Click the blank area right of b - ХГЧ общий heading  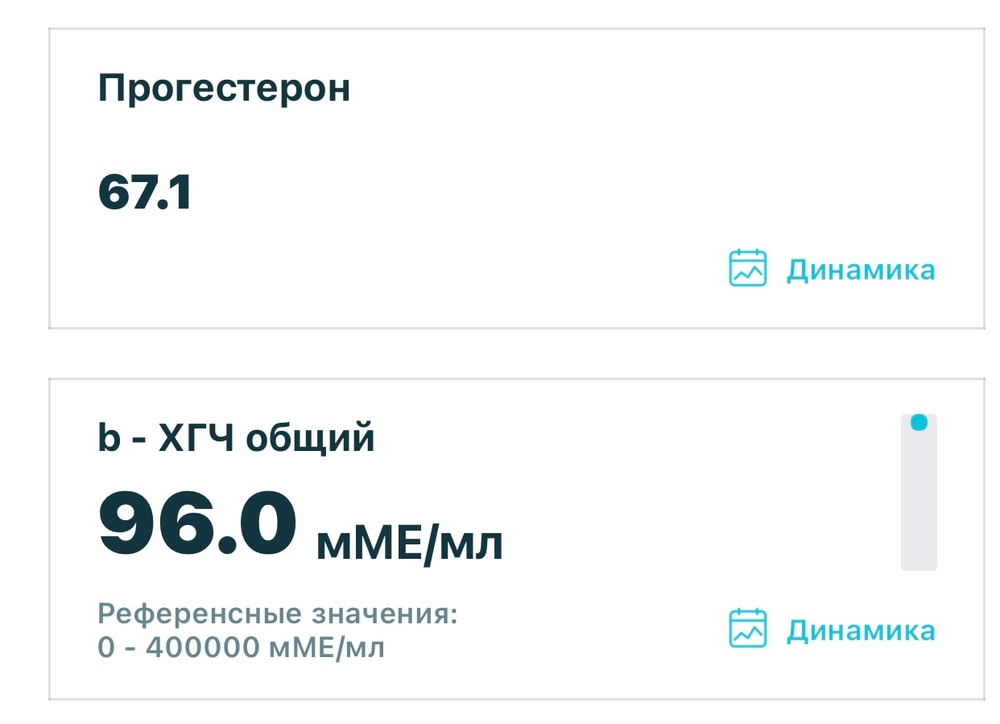[620, 438]
